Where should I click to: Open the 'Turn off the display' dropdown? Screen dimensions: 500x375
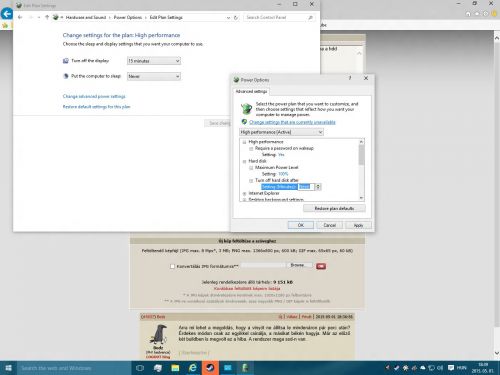point(154,61)
